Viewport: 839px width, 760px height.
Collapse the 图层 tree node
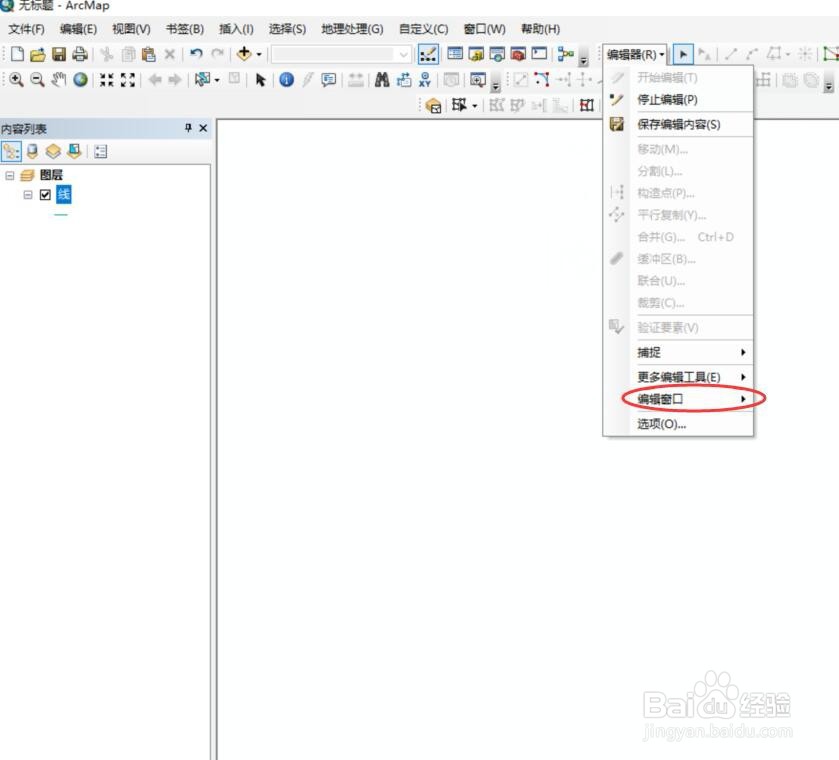(x=9, y=175)
